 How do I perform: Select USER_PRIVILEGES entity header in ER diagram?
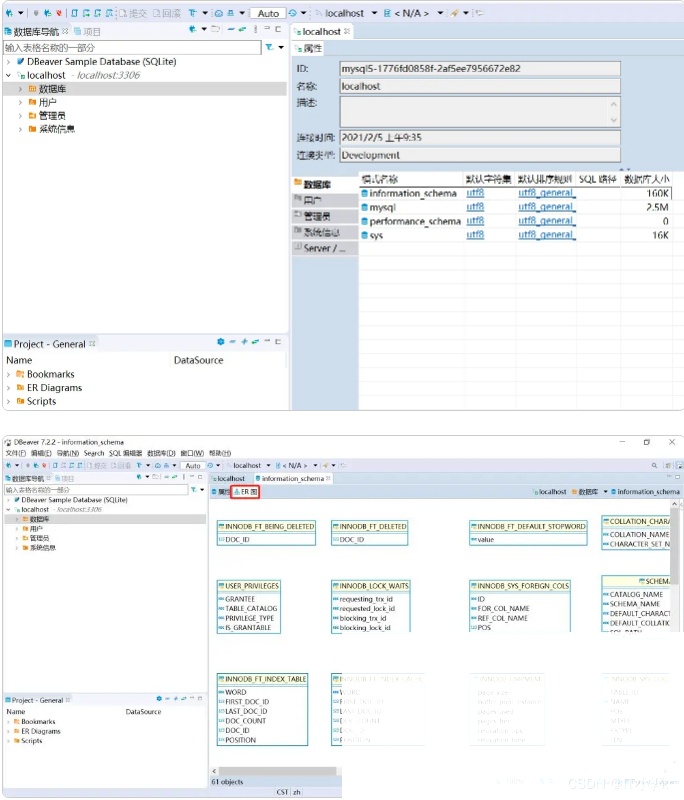[x=249, y=586]
